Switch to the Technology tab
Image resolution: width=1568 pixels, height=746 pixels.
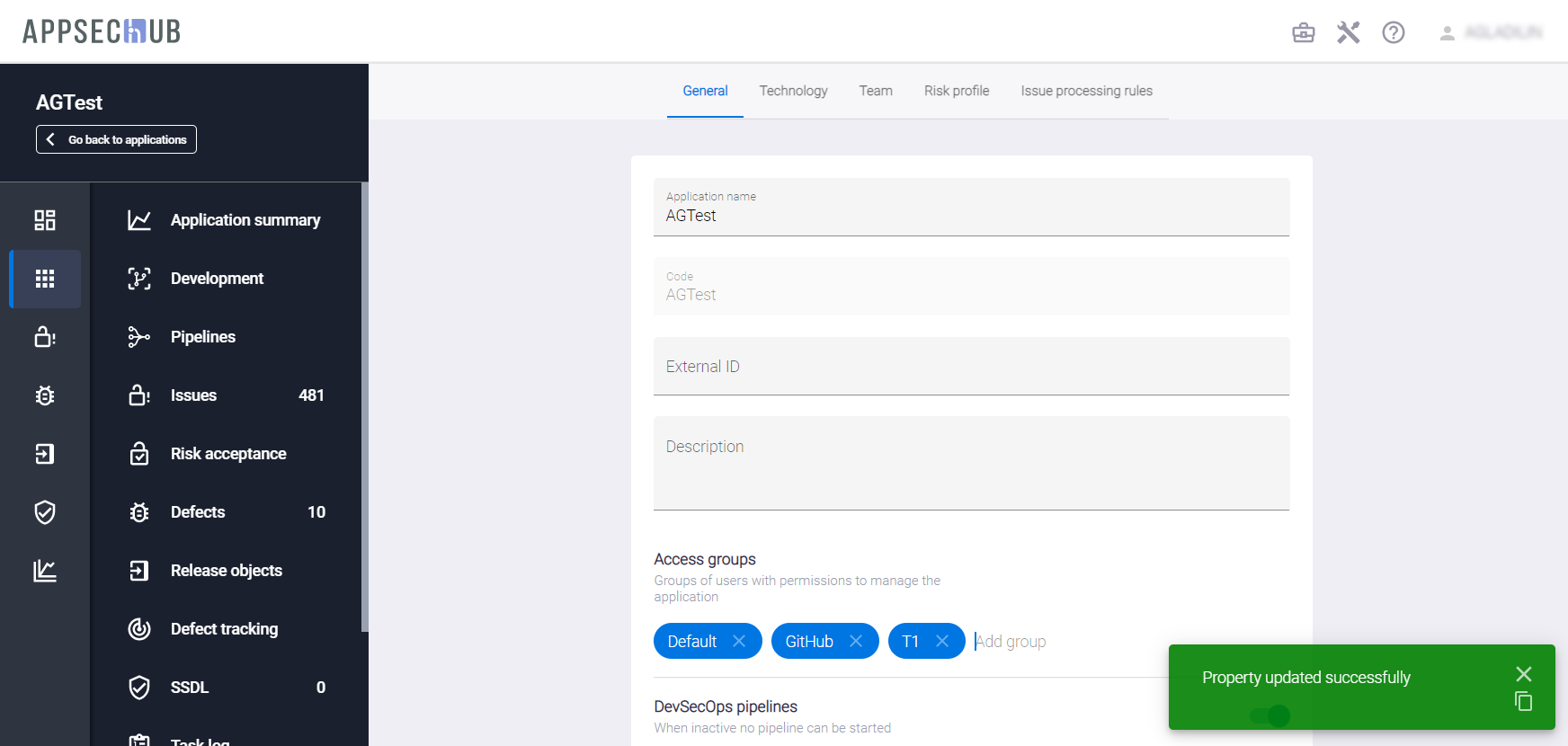[793, 91]
